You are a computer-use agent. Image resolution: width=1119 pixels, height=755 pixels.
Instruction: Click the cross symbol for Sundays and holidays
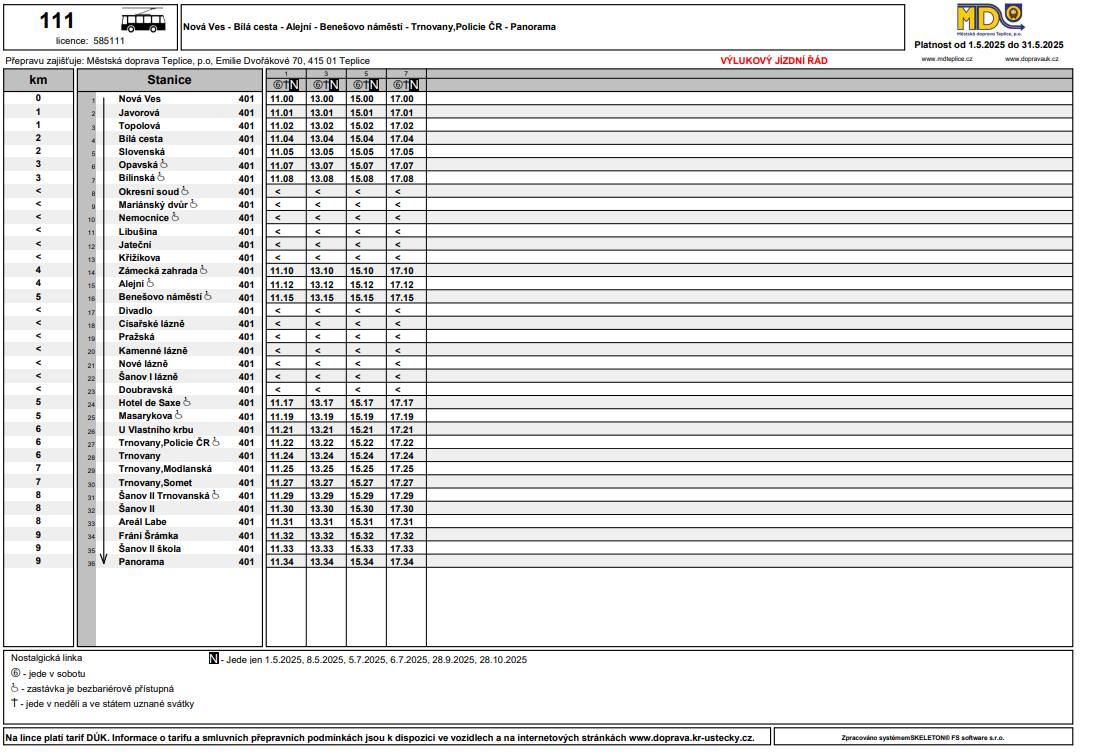15,703
